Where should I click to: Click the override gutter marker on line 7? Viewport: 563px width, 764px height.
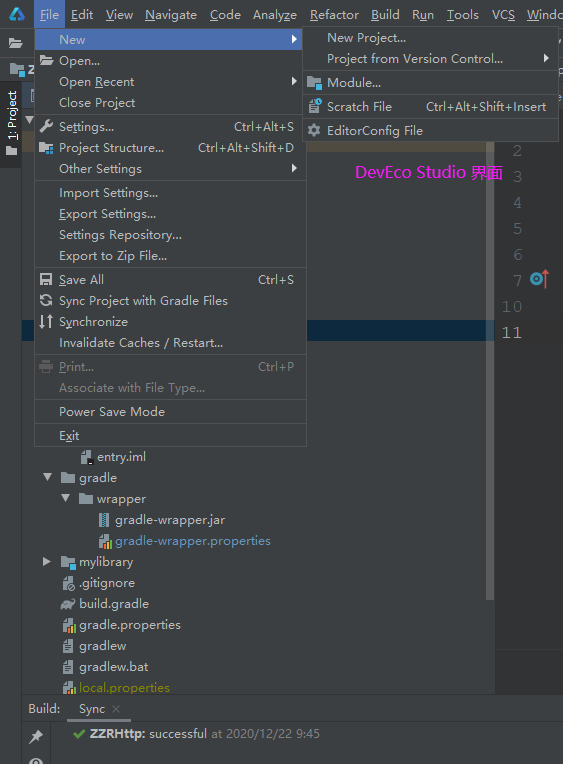539,279
